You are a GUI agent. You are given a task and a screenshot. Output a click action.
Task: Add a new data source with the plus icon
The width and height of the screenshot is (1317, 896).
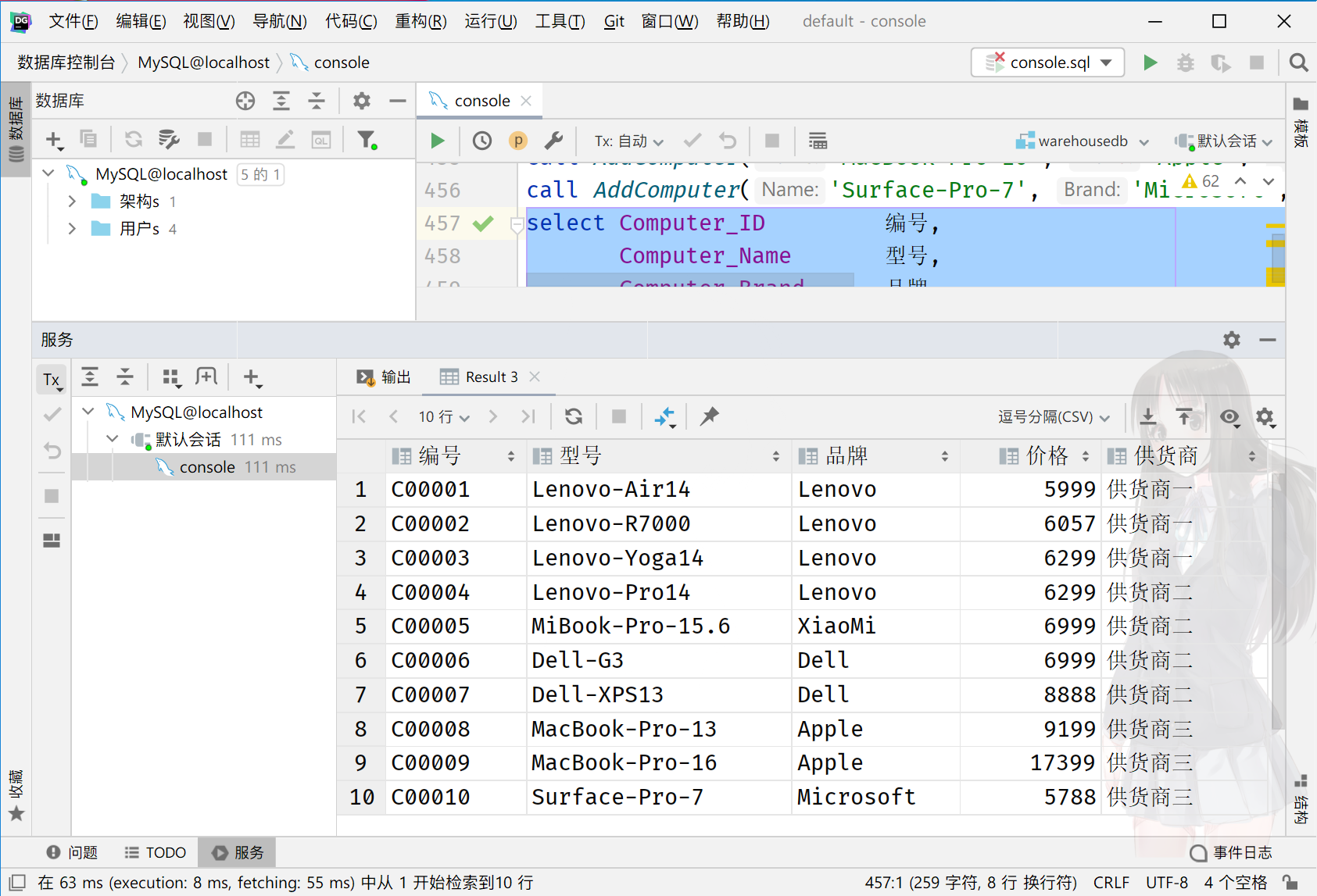coord(54,140)
